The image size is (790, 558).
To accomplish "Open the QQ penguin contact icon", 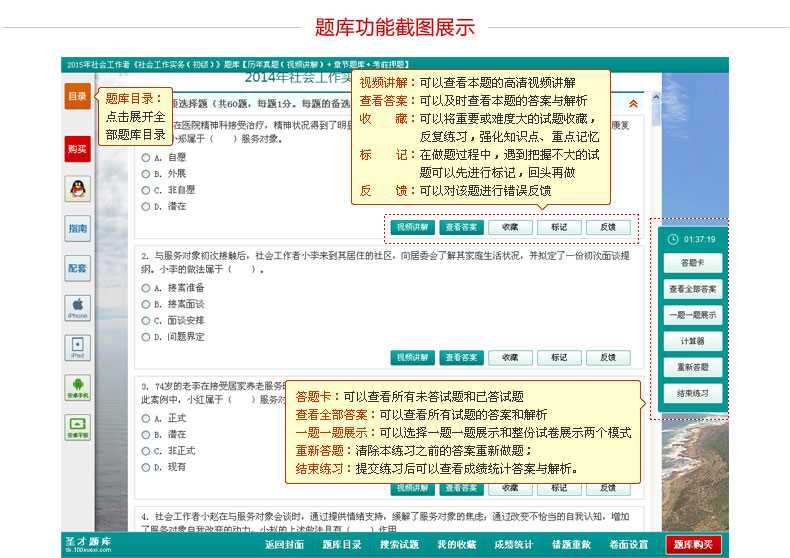I will 77,188.
